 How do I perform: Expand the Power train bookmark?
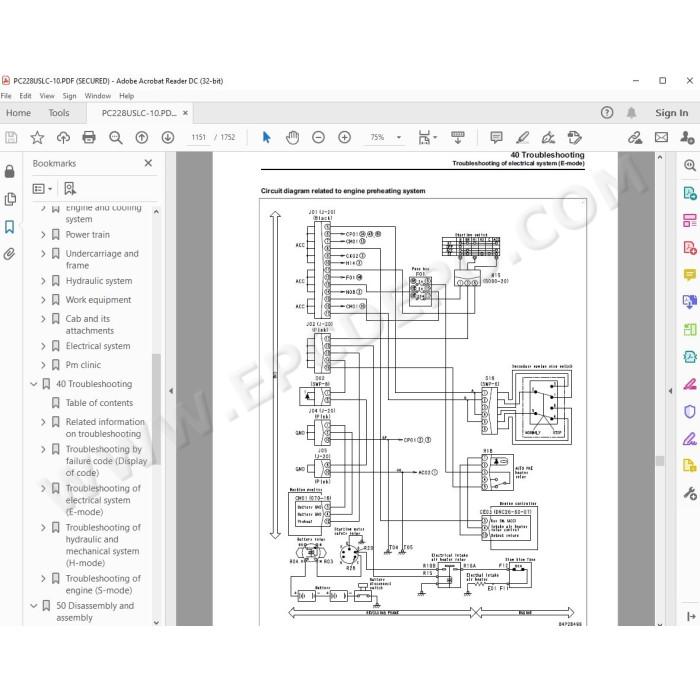(x=43, y=235)
